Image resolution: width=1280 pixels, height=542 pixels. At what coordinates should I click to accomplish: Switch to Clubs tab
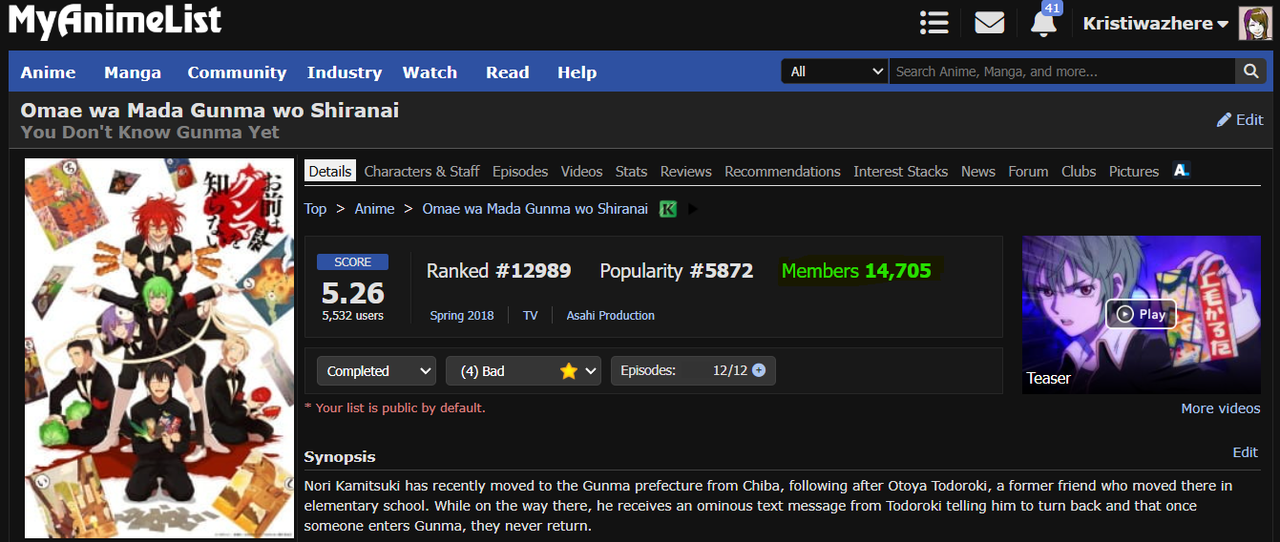[1079, 171]
